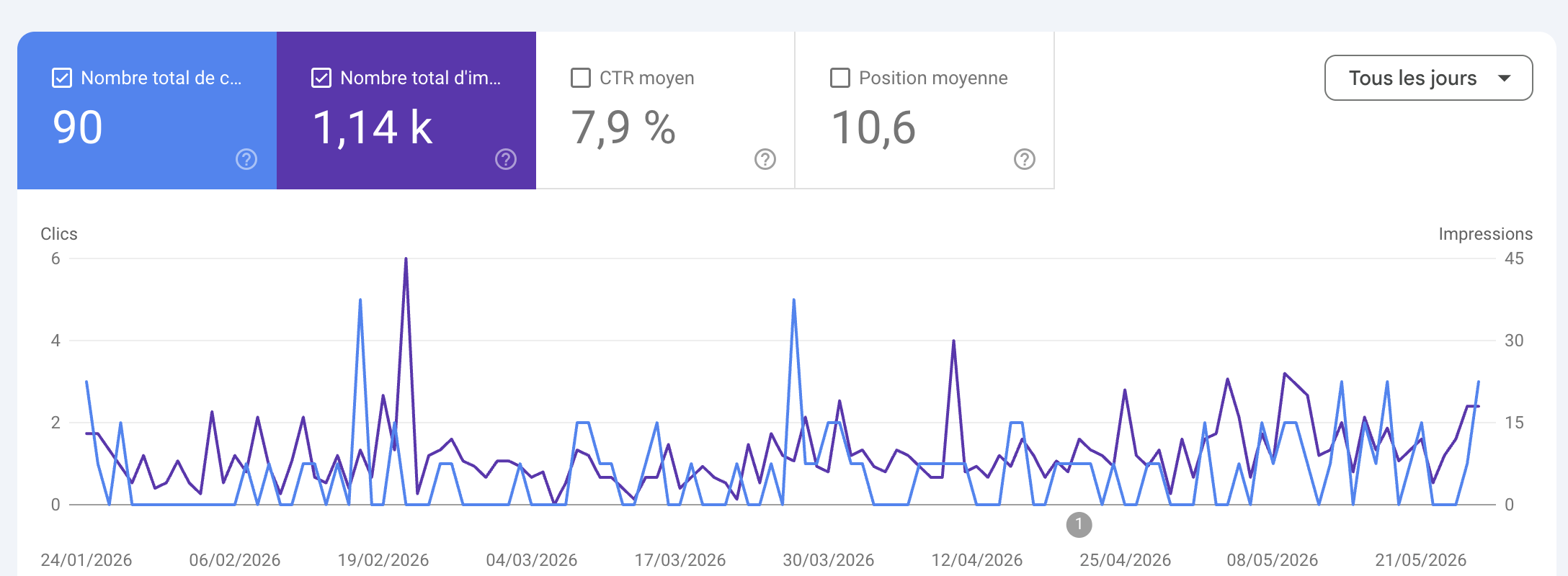Click the 08/05/2026 date label
Viewport: 1568px width, 576px height.
1273,560
